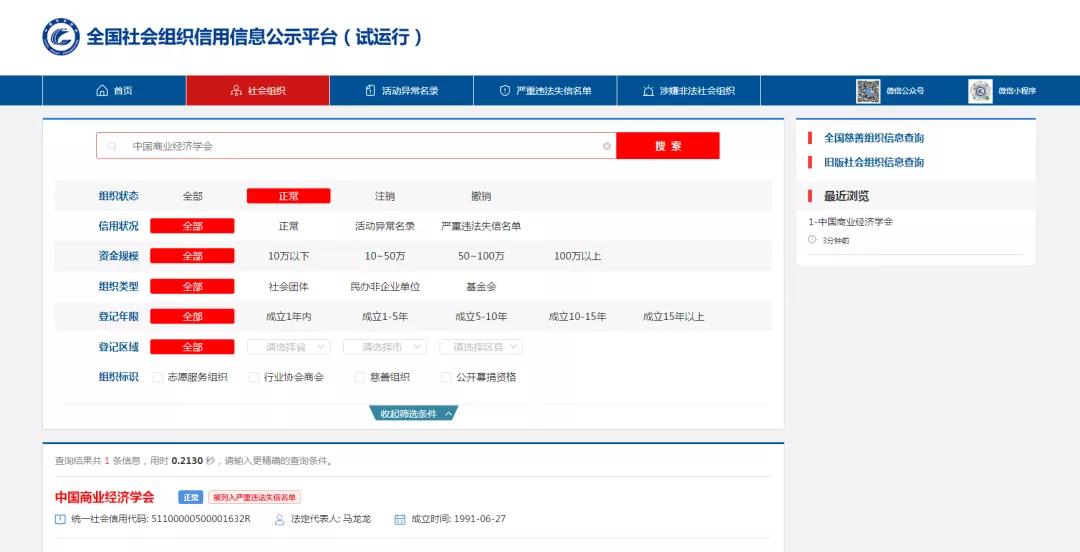The width and height of the screenshot is (1080, 552).
Task: Click the home icon beside 首页
Action: [102, 91]
